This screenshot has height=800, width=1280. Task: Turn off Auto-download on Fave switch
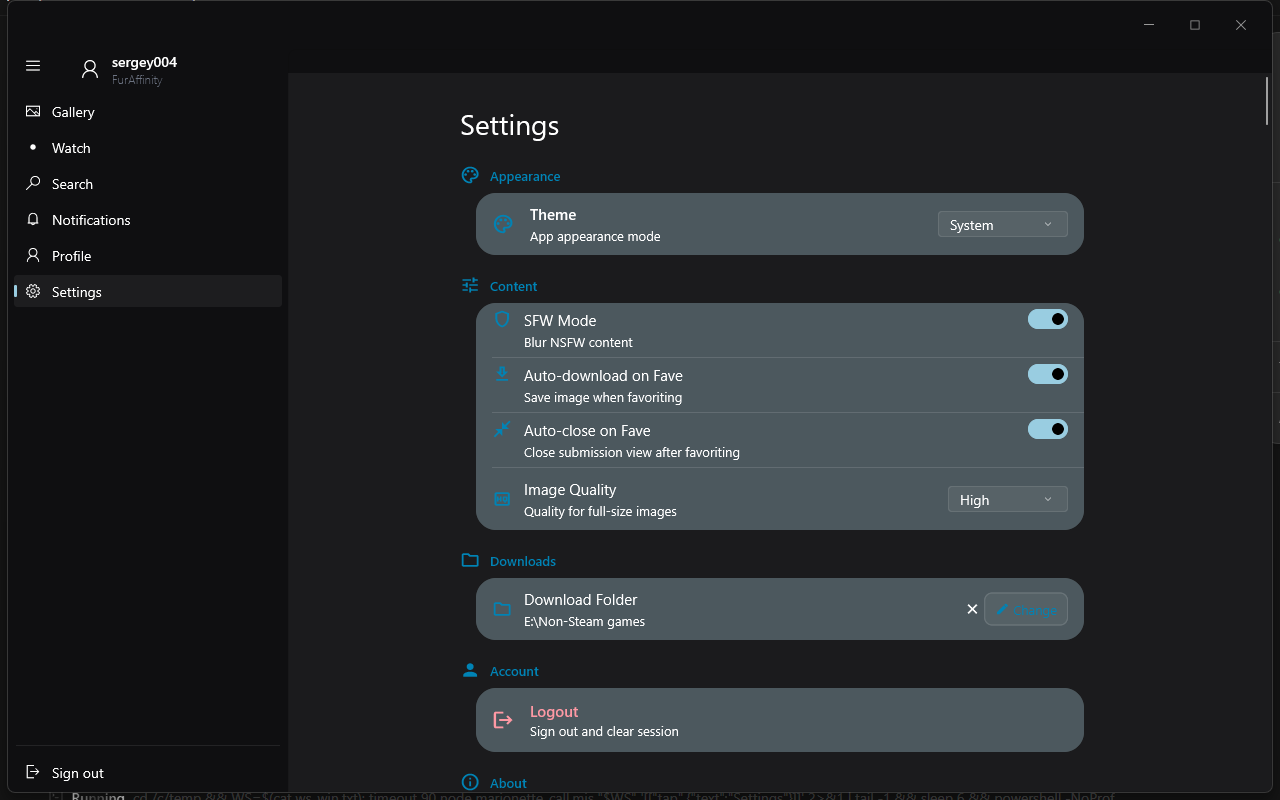1048,374
